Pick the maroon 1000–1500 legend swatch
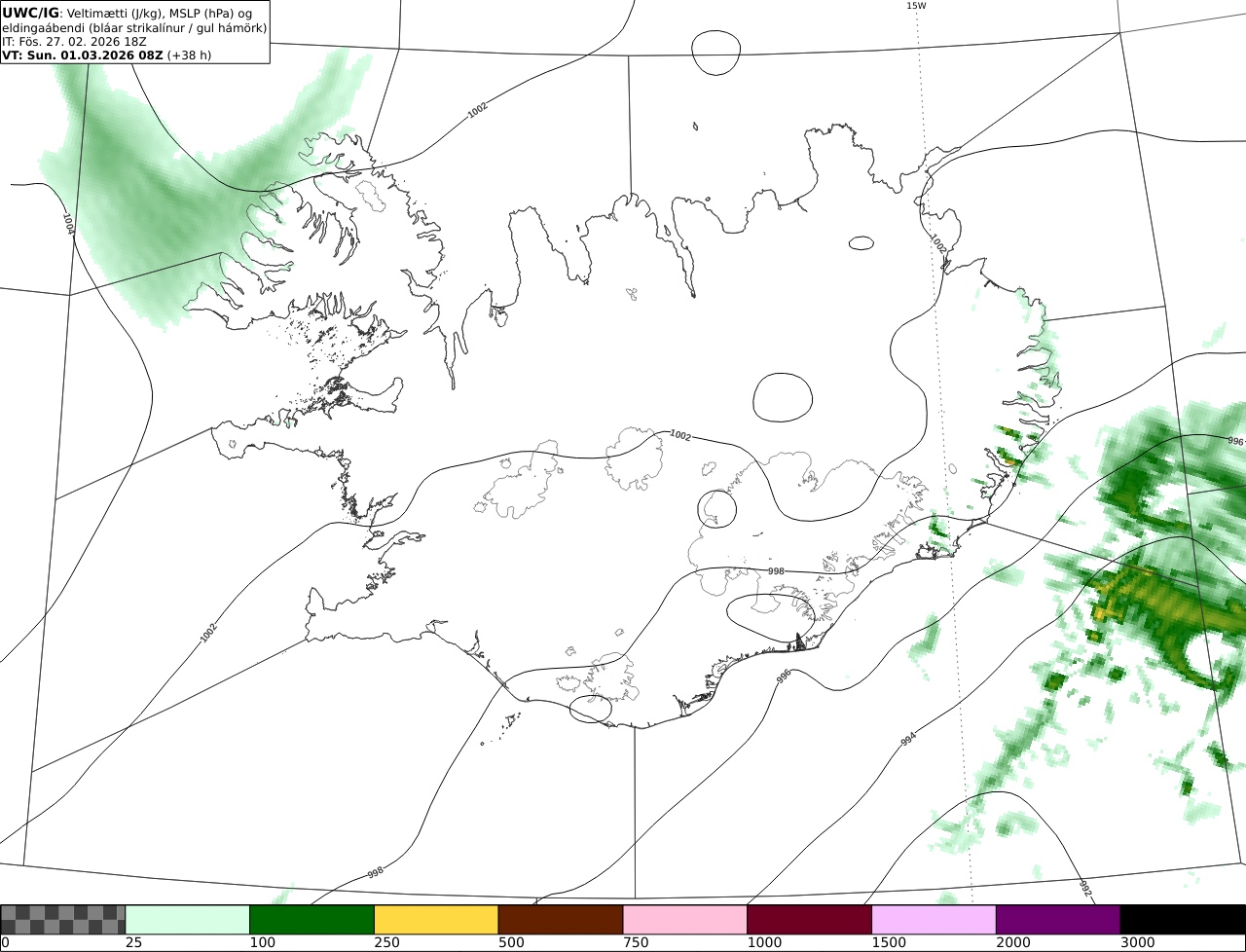Viewport: 1246px width, 952px height. 810,920
